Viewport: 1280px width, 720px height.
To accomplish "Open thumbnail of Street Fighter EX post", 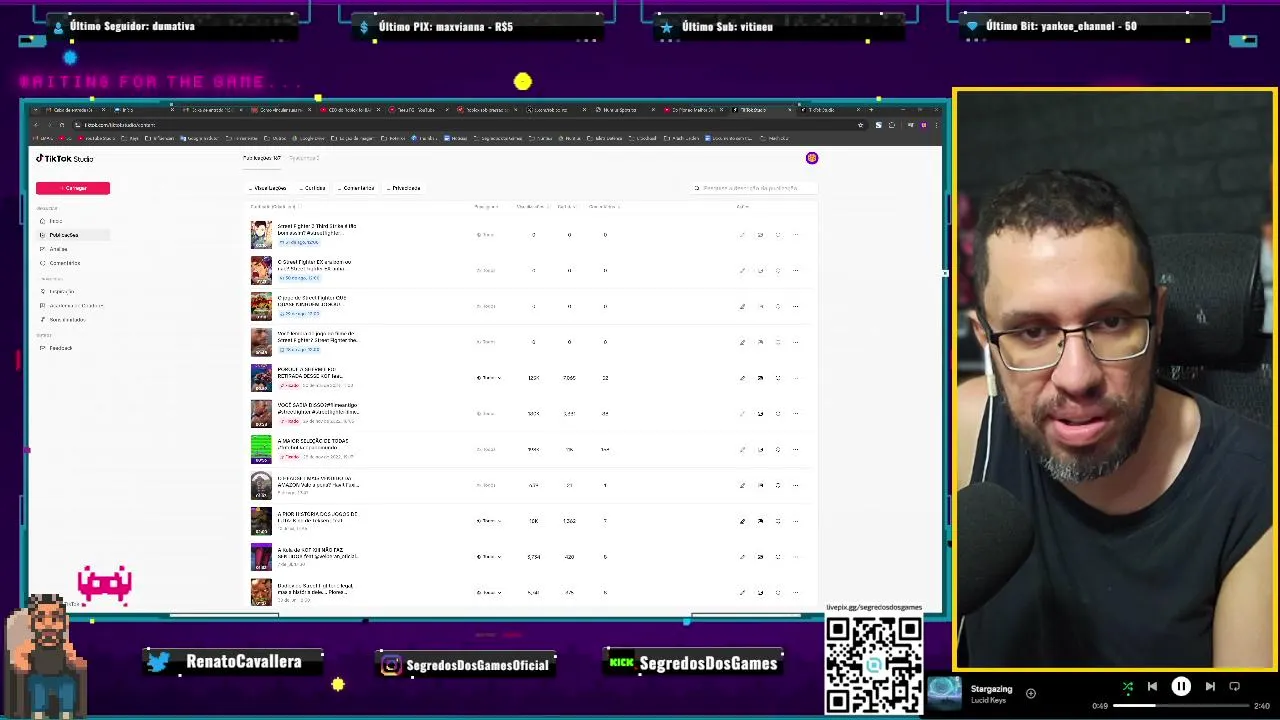I will pyautogui.click(x=261, y=271).
